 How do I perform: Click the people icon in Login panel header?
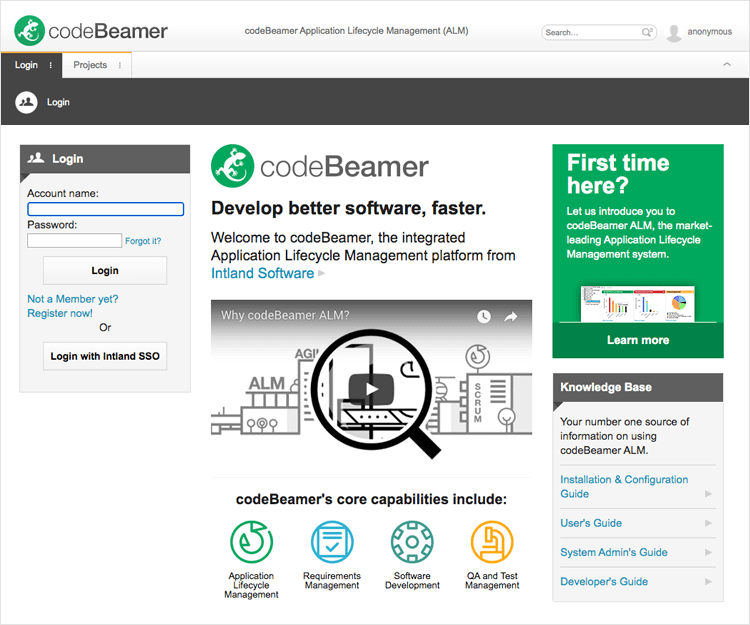[36, 158]
